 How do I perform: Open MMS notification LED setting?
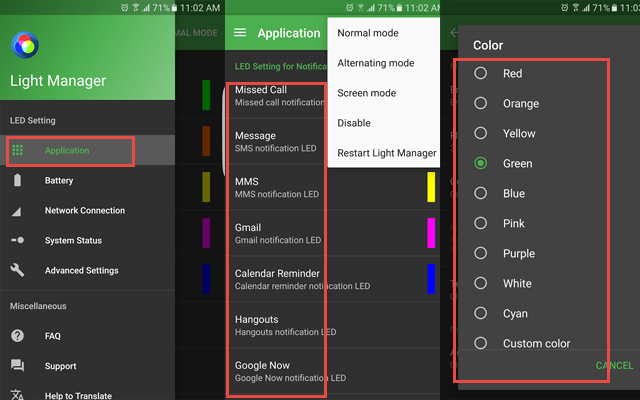pos(332,187)
